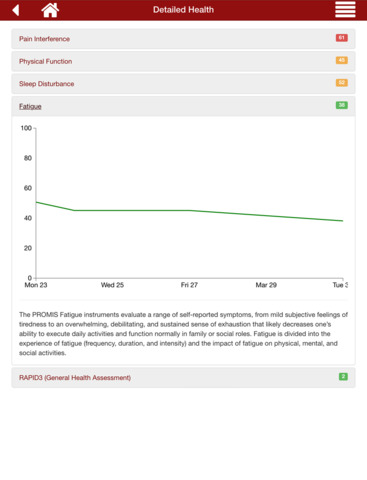Click the red Pain Interference score badge
The height and width of the screenshot is (480, 367).
(342, 38)
